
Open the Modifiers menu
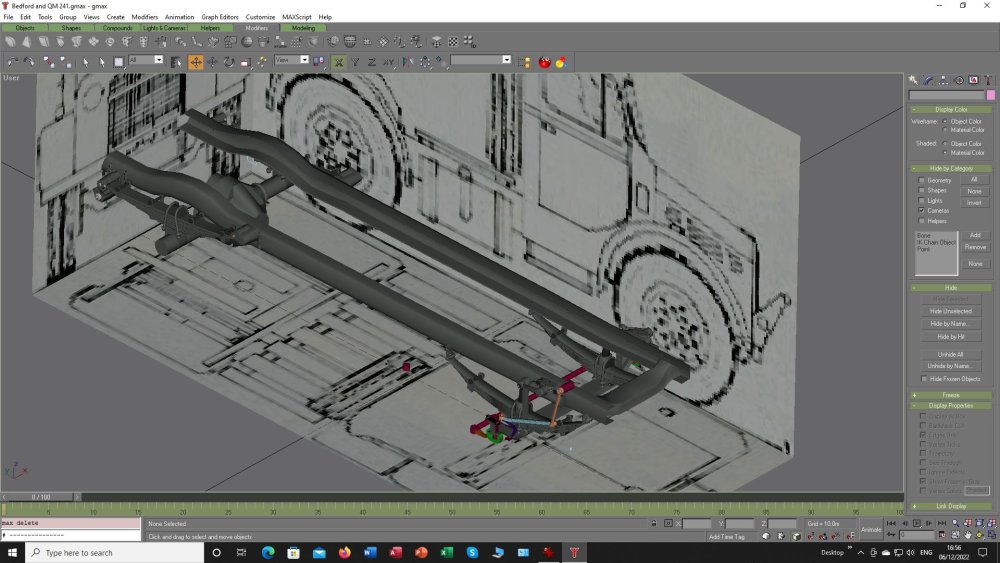(145, 17)
